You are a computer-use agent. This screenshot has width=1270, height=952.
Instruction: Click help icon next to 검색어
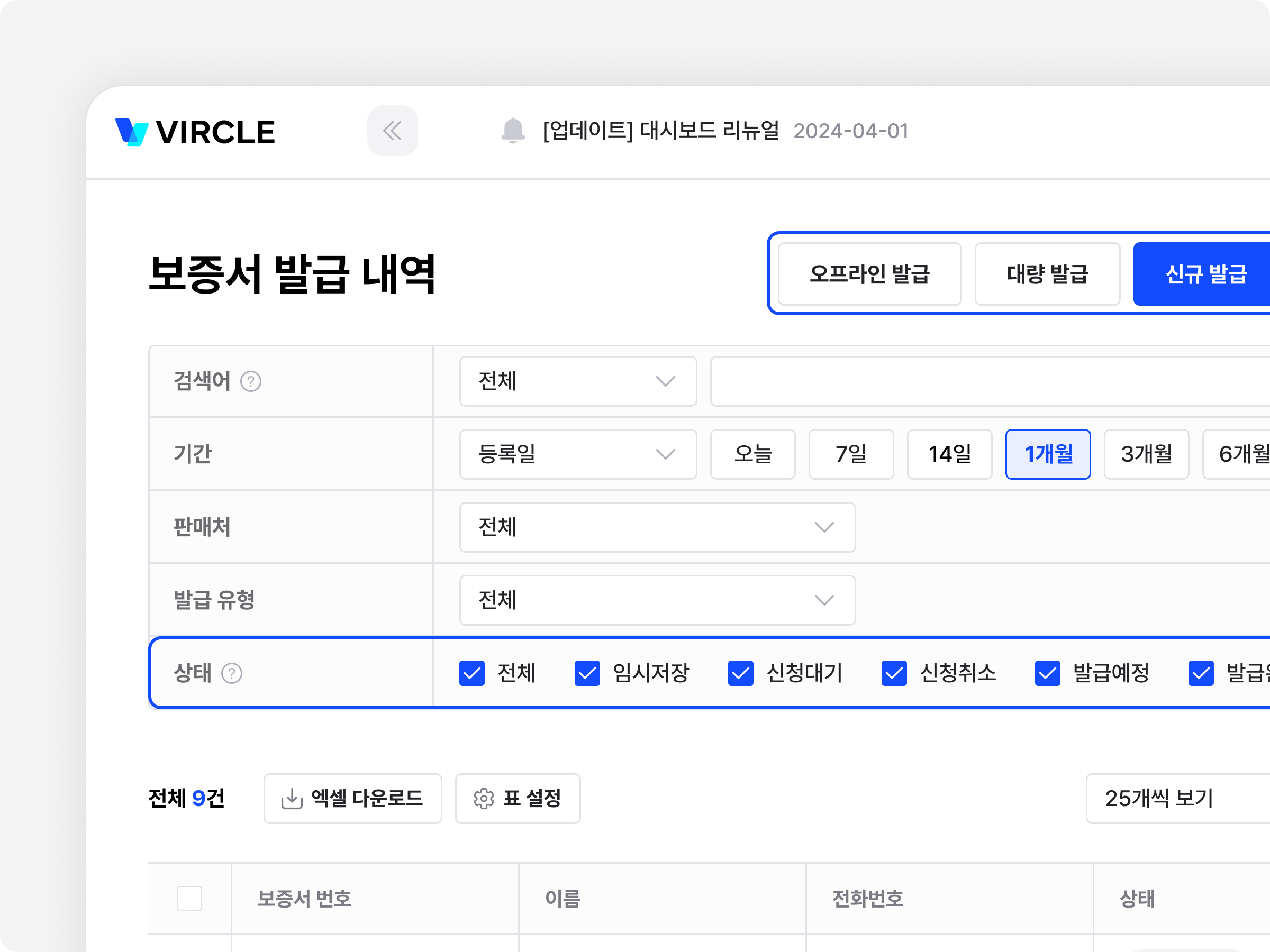pyautogui.click(x=251, y=382)
